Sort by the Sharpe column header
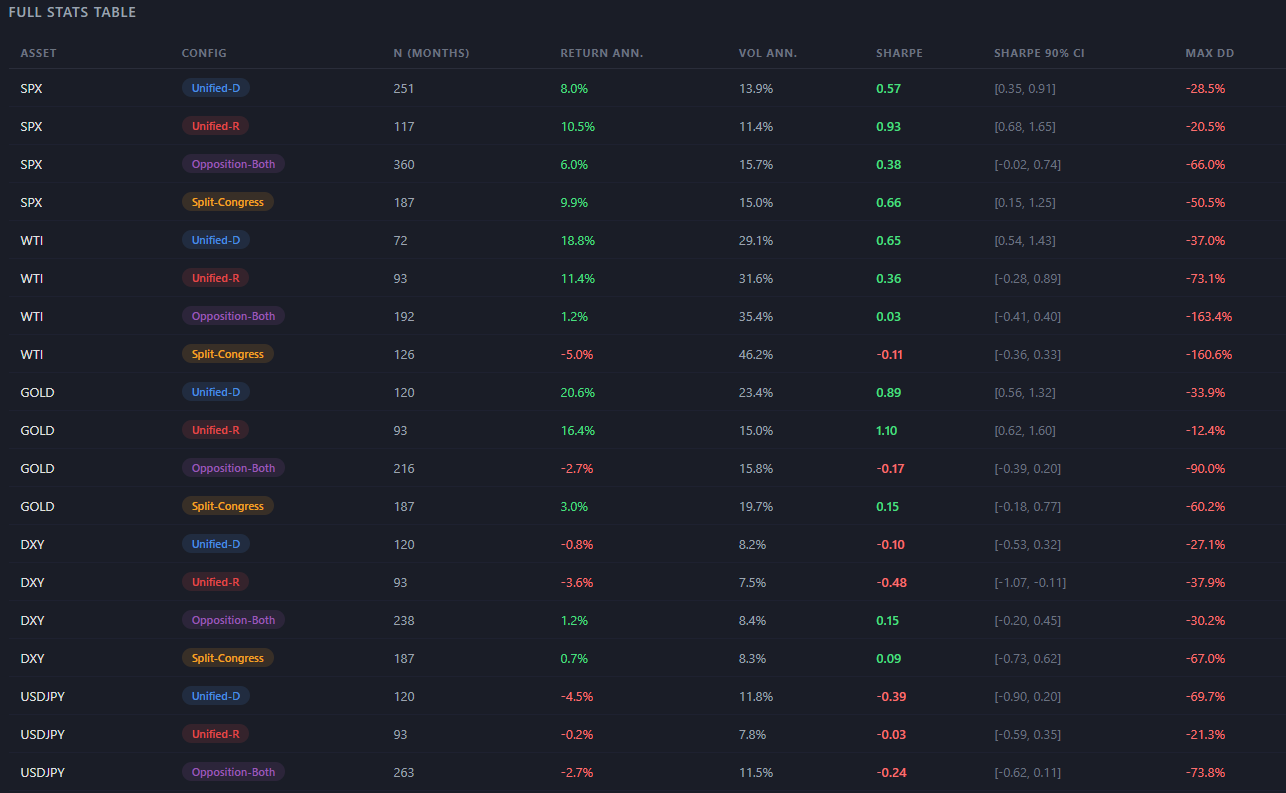The image size is (1286, 793). (x=899, y=53)
